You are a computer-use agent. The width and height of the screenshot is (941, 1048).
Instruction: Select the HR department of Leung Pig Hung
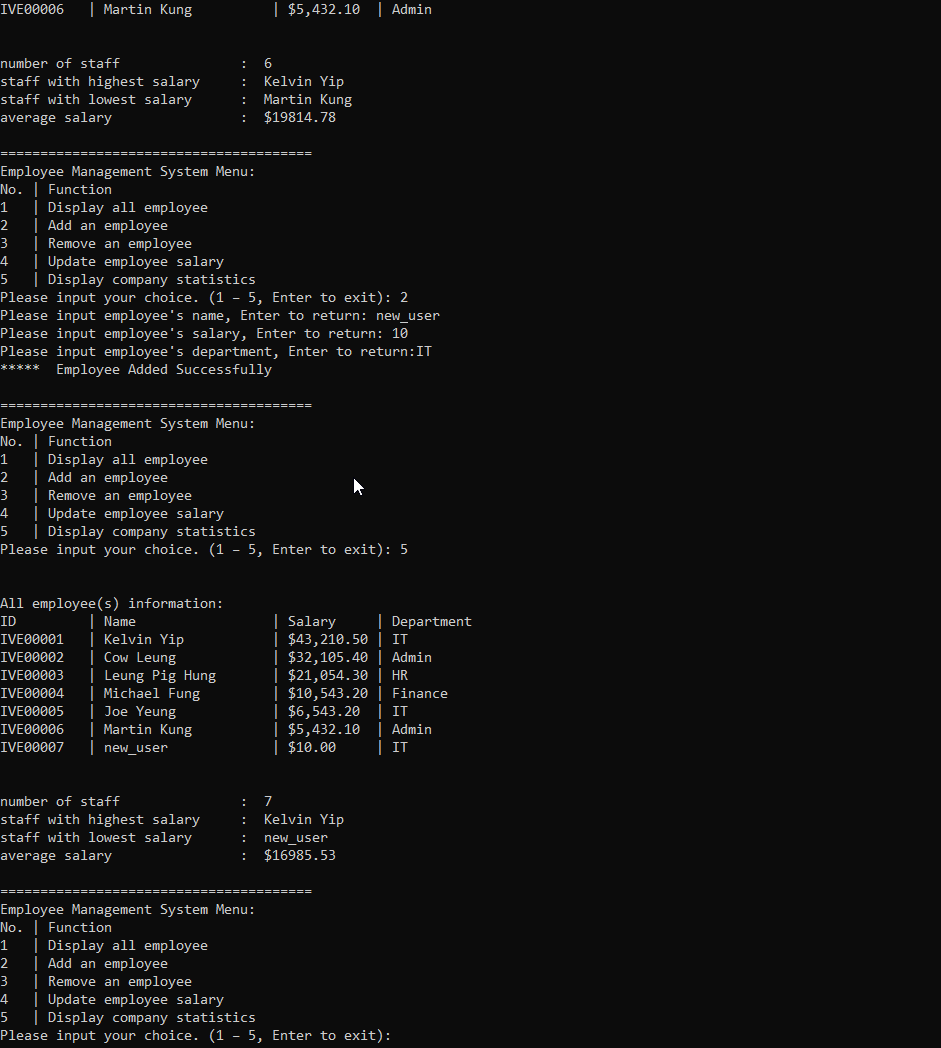400,676
